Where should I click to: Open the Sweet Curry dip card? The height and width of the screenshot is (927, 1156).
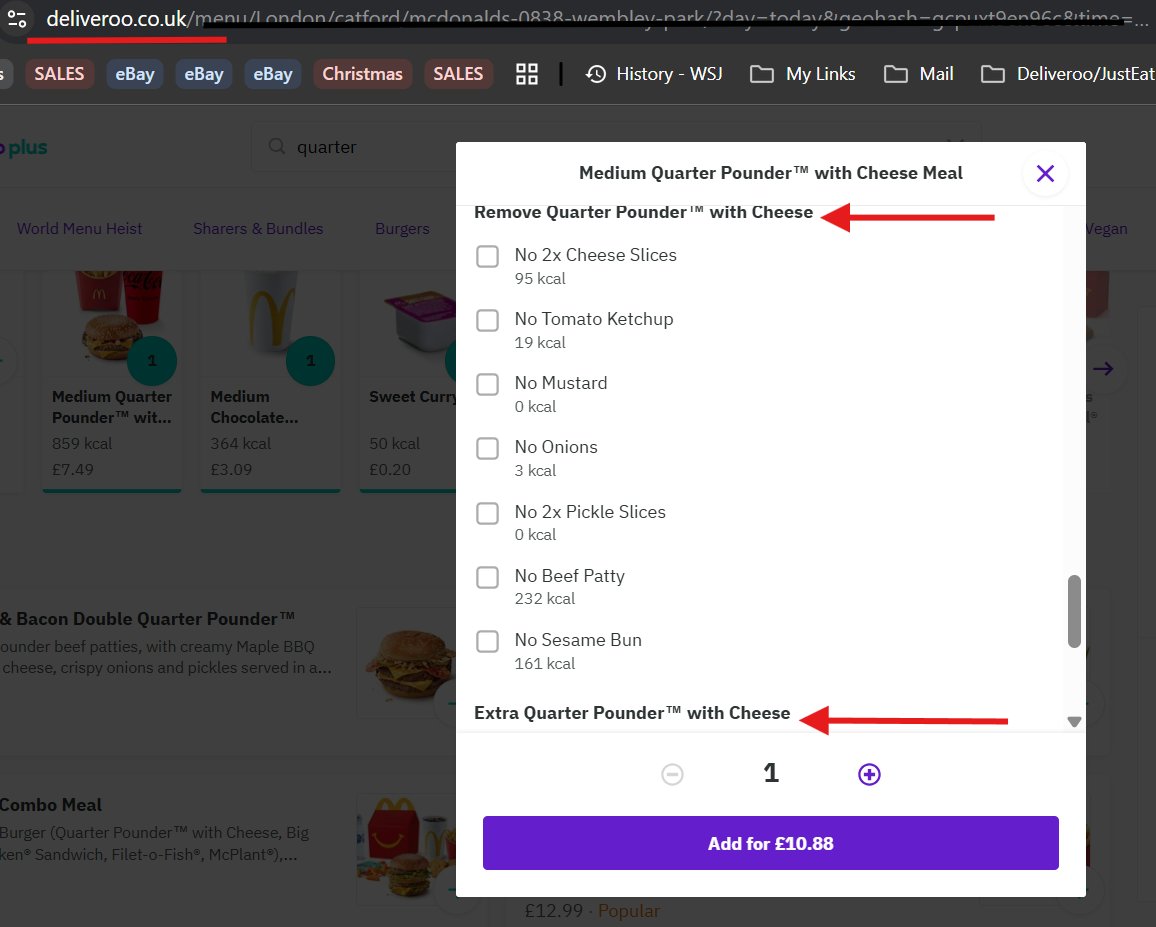point(408,381)
